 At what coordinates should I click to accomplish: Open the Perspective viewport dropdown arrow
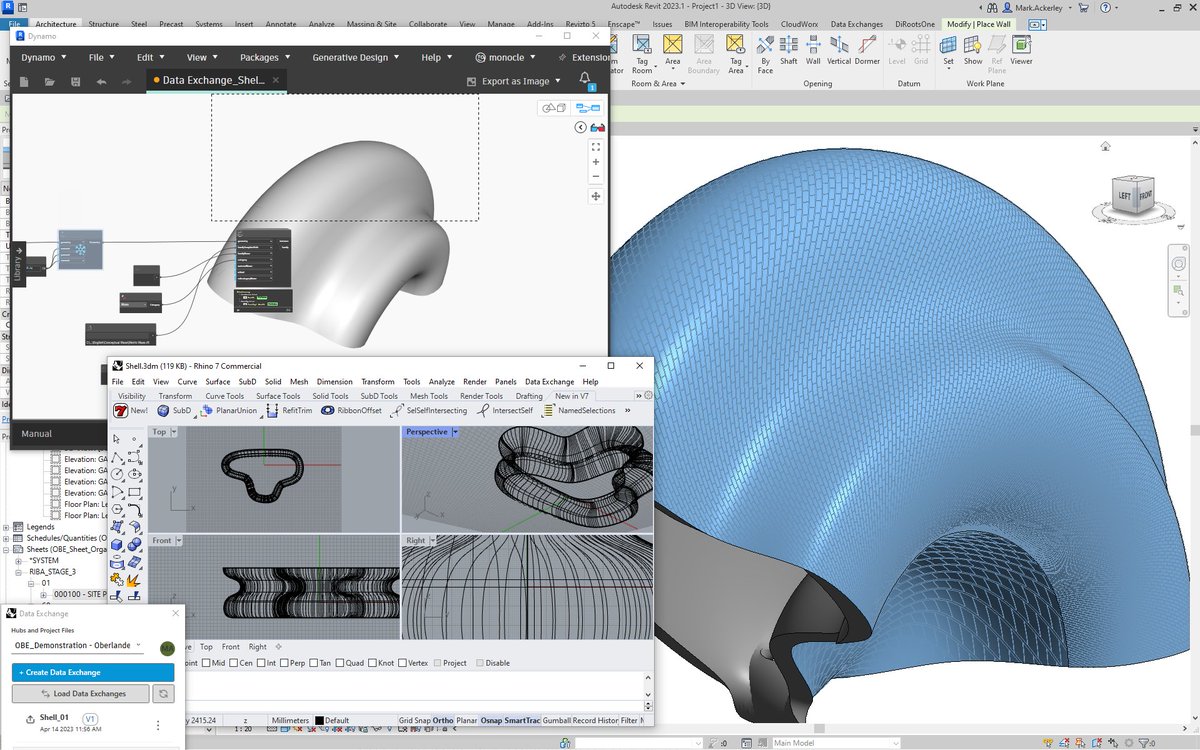(x=455, y=432)
